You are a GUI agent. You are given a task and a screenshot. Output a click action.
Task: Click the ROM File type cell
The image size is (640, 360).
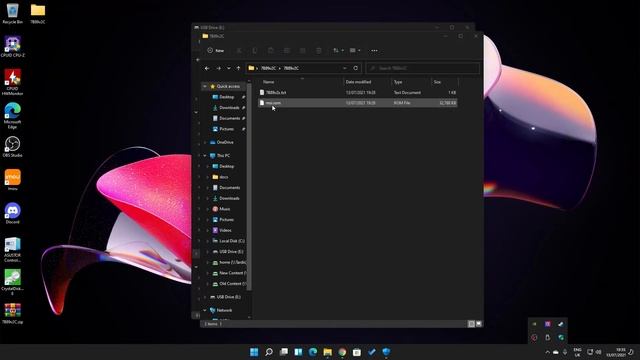402,103
